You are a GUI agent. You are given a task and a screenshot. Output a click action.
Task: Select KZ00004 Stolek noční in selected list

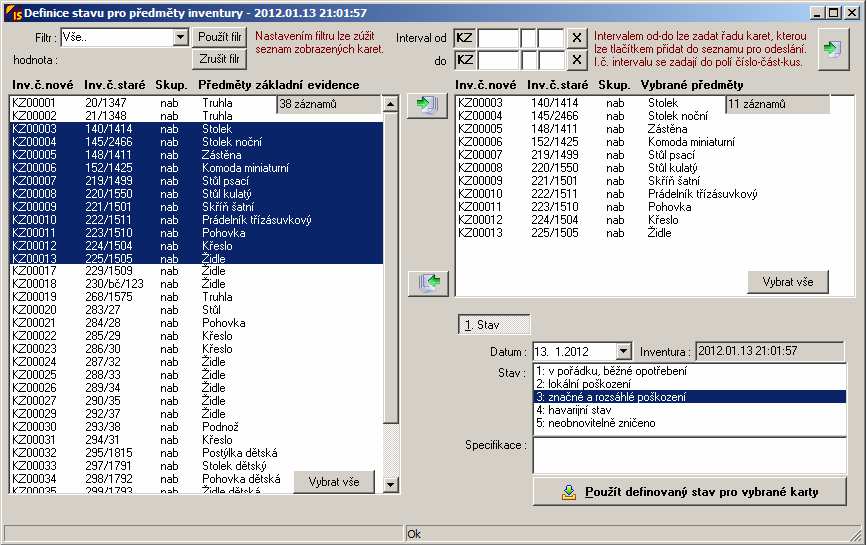pos(654,116)
